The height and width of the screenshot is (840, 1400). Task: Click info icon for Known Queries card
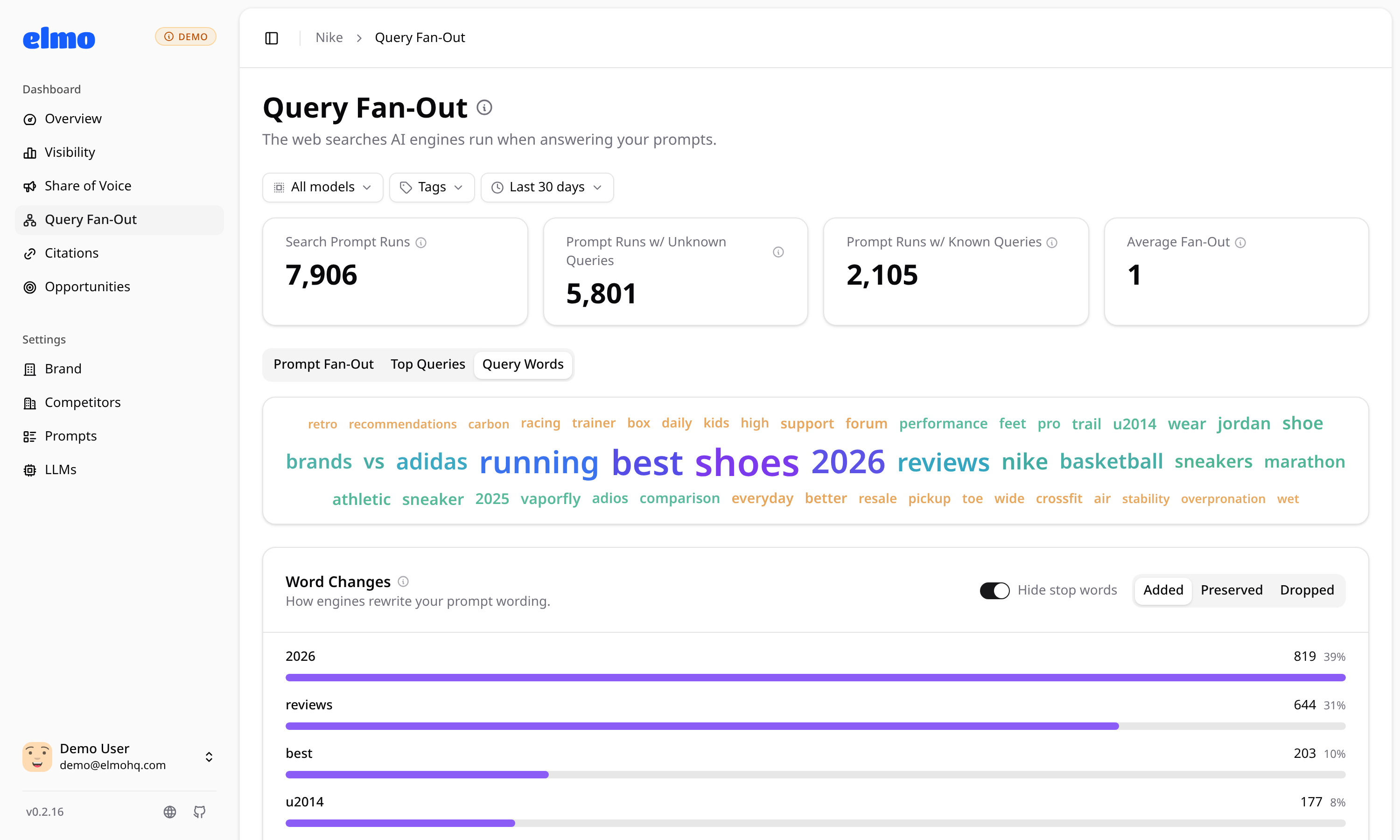tap(1052, 243)
